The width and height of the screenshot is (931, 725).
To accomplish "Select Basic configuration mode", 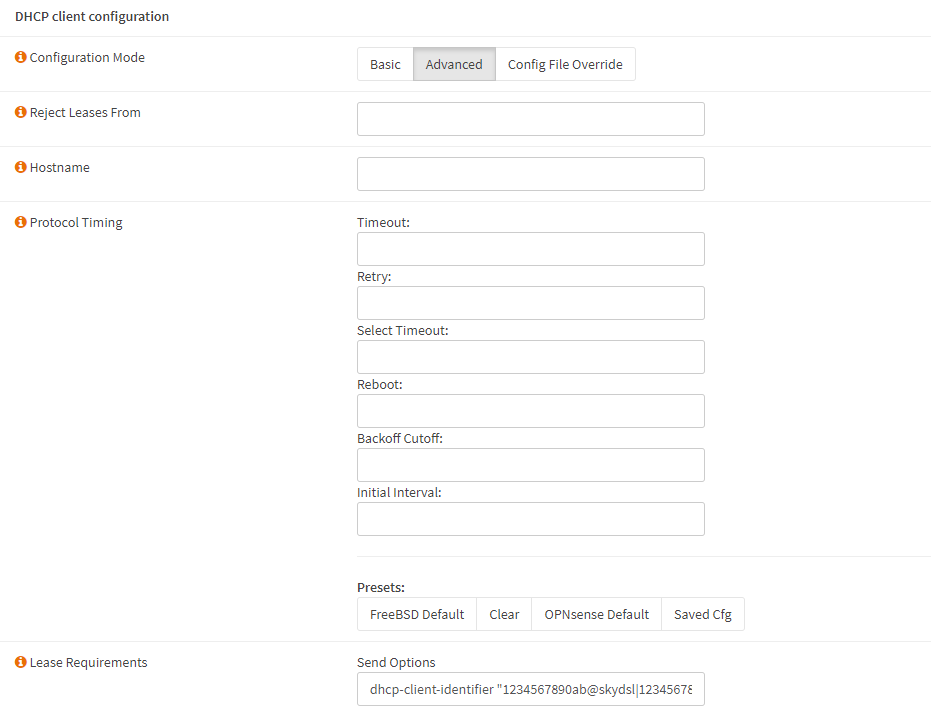I will pyautogui.click(x=385, y=64).
